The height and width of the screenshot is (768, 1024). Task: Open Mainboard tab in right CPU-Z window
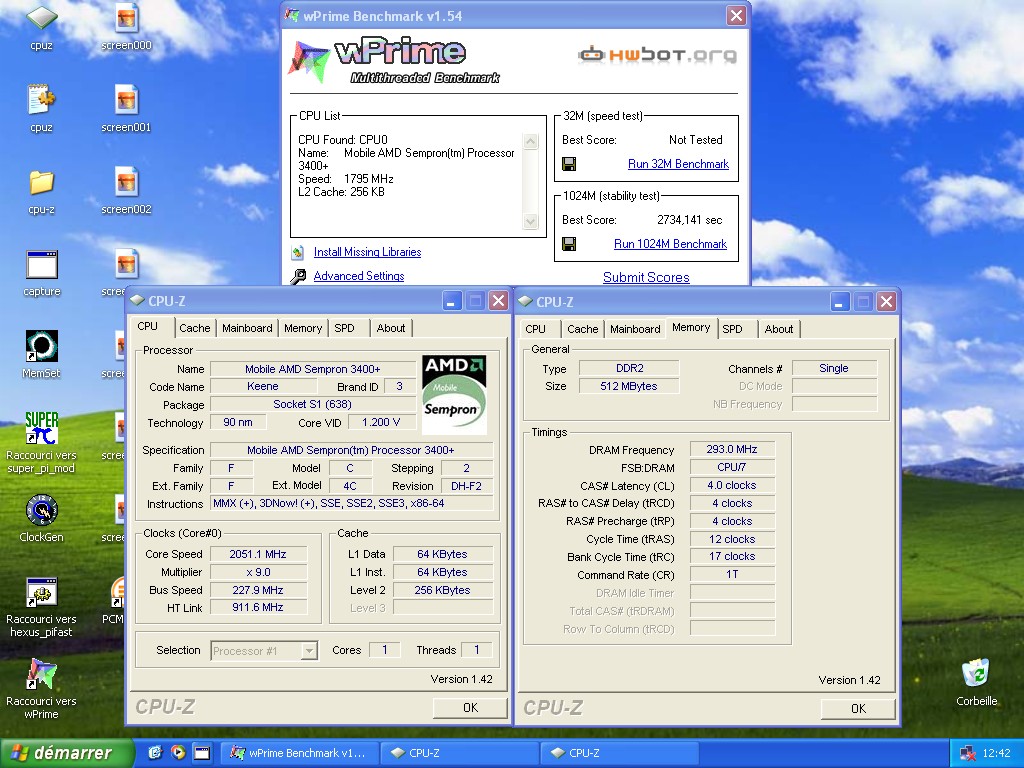click(635, 329)
